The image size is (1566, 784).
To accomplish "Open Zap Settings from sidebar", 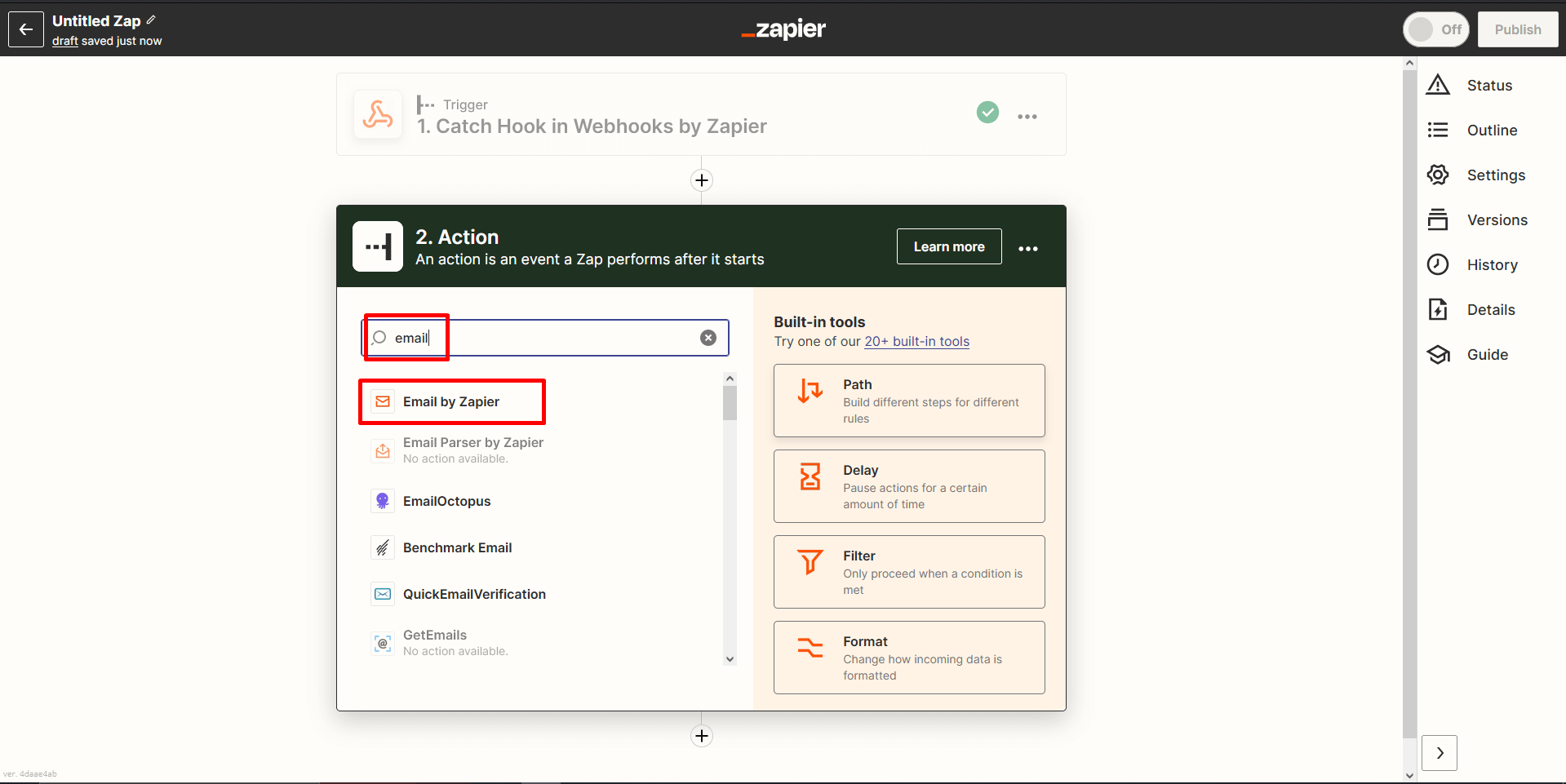I will pos(1494,175).
